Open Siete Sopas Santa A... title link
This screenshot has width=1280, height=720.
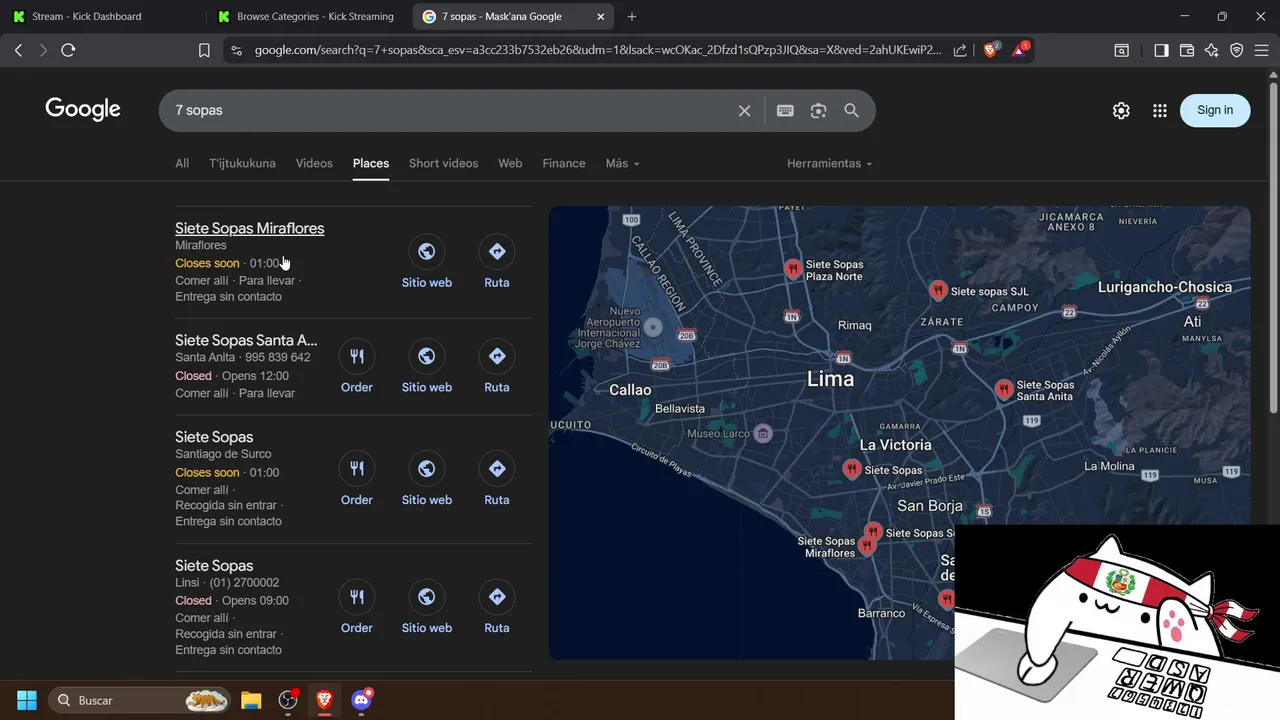pos(246,340)
